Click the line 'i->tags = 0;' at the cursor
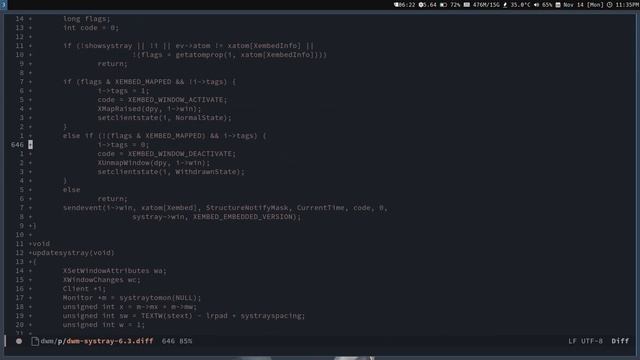This screenshot has width=640, height=360. tap(123, 145)
